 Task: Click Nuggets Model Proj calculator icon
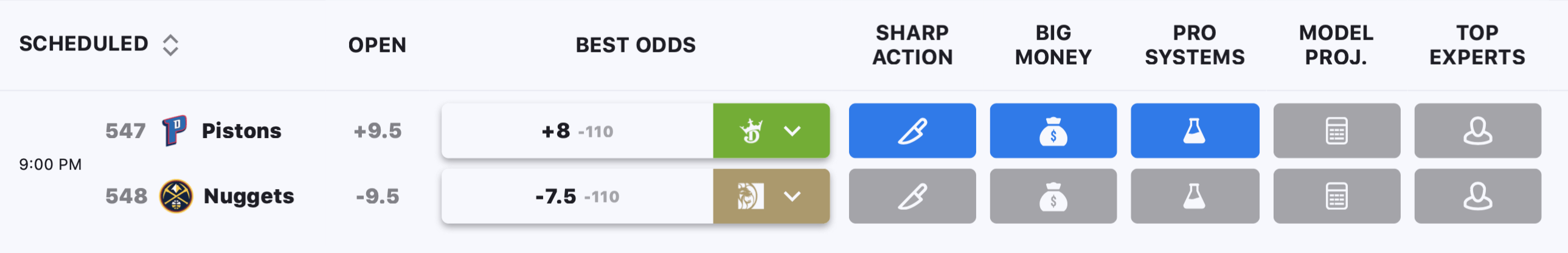point(1336,196)
